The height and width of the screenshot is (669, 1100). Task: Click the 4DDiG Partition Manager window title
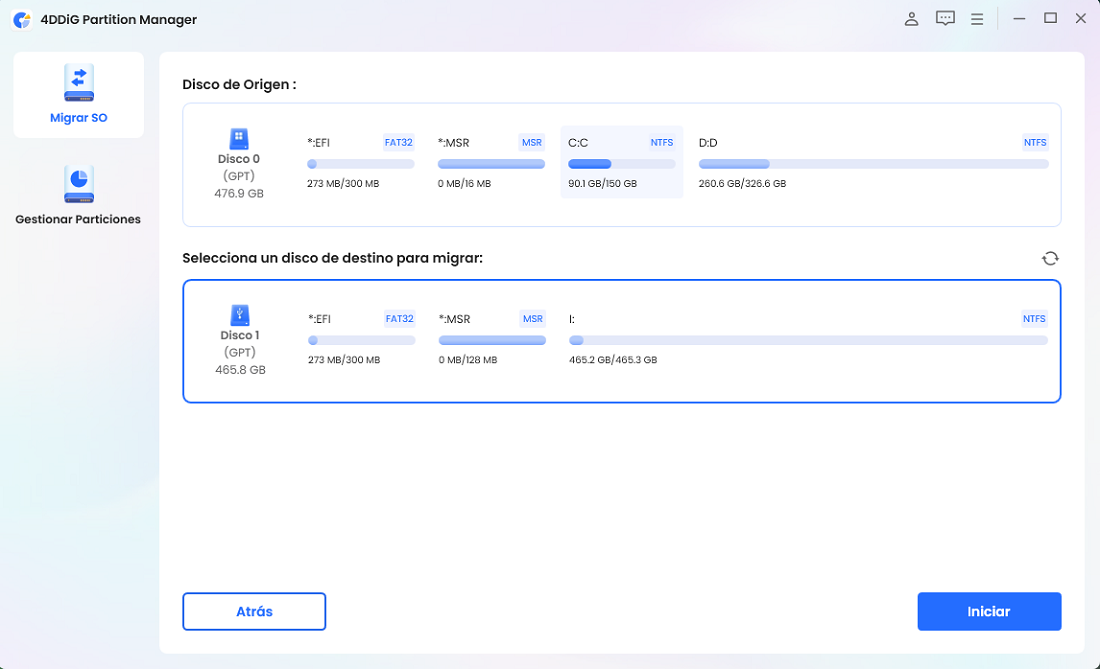coord(119,20)
